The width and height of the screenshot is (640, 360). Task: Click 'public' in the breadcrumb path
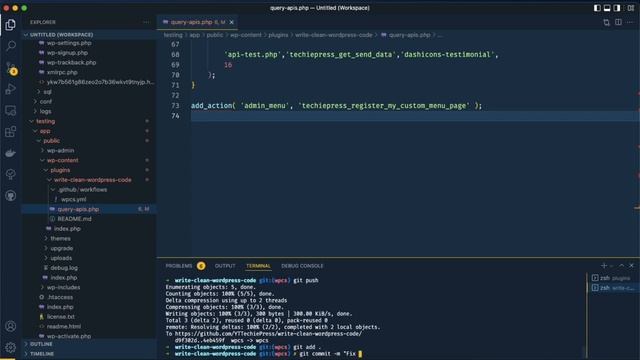point(215,35)
